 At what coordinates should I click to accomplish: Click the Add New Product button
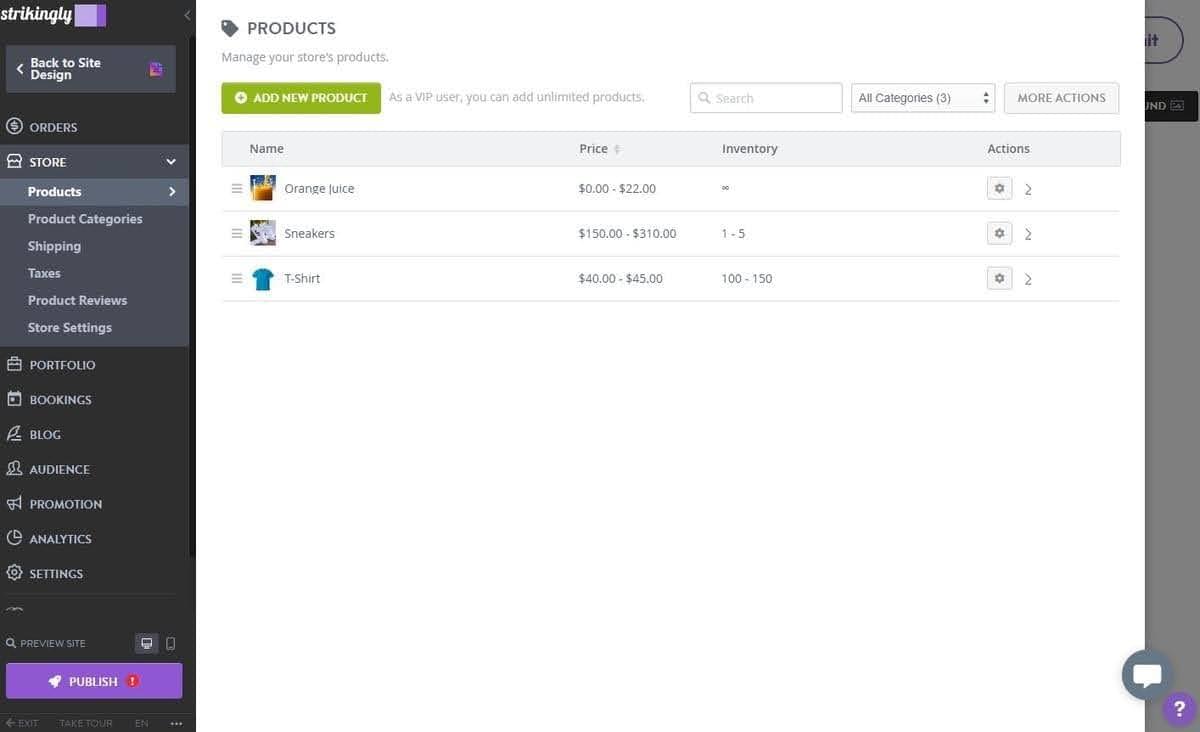pos(300,97)
